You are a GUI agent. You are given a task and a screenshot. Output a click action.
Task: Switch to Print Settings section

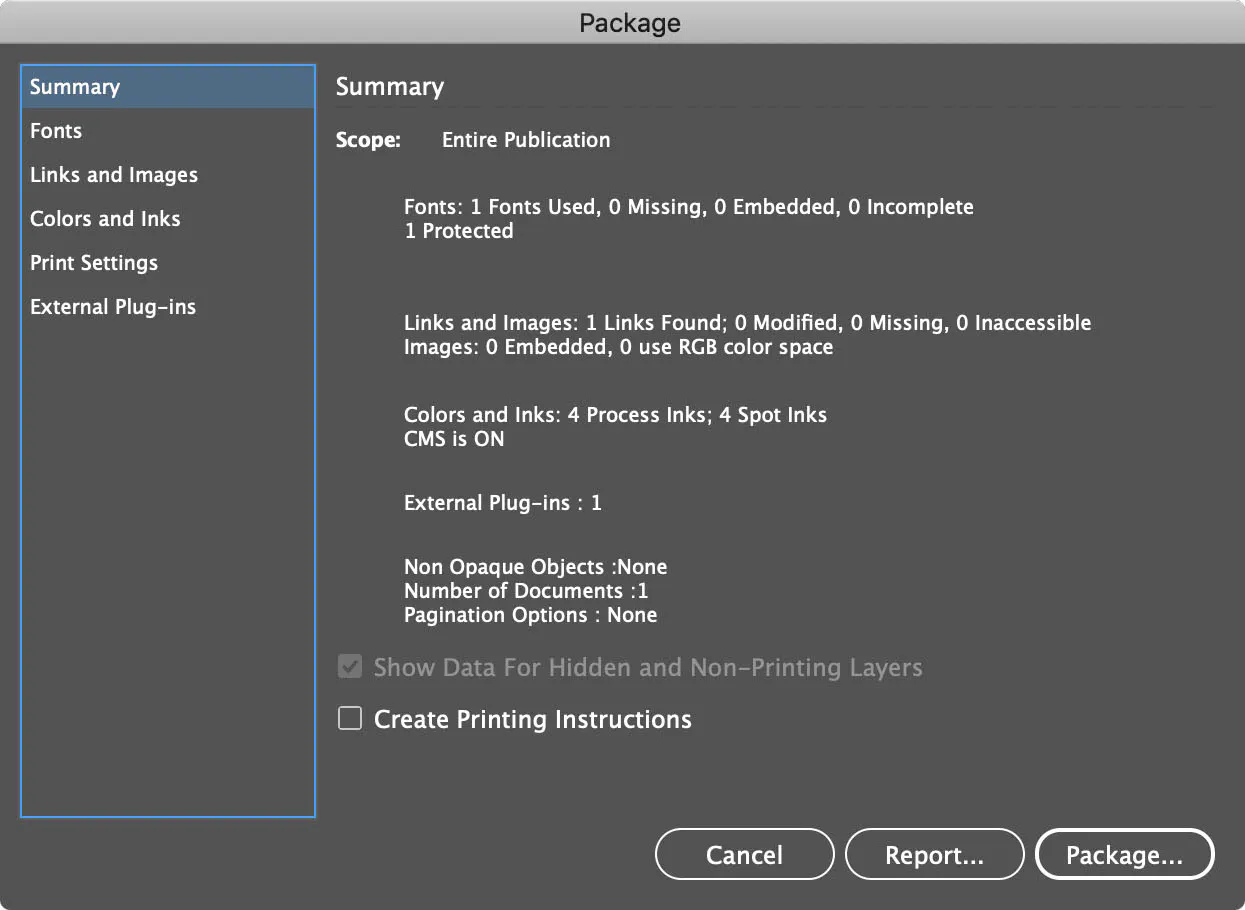pos(168,263)
